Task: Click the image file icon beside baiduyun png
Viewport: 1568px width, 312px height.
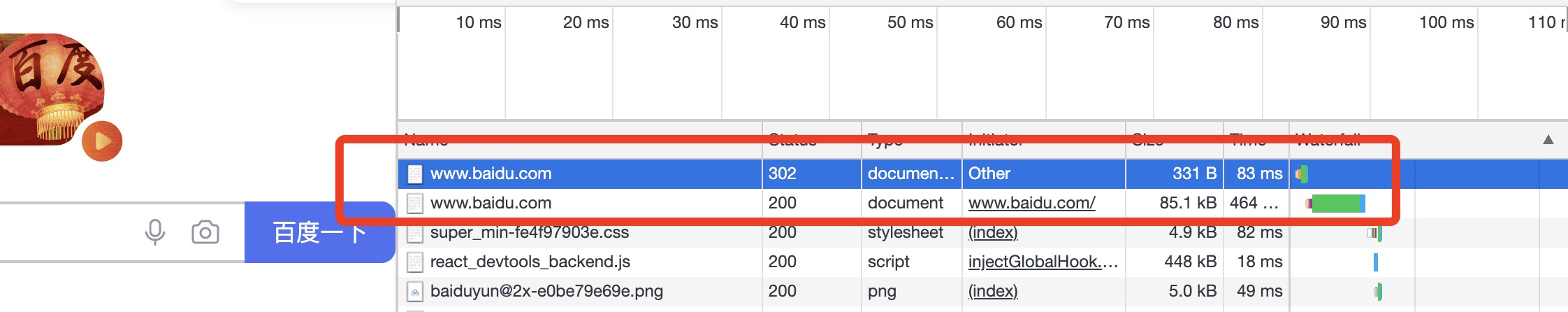Action: click(415, 292)
